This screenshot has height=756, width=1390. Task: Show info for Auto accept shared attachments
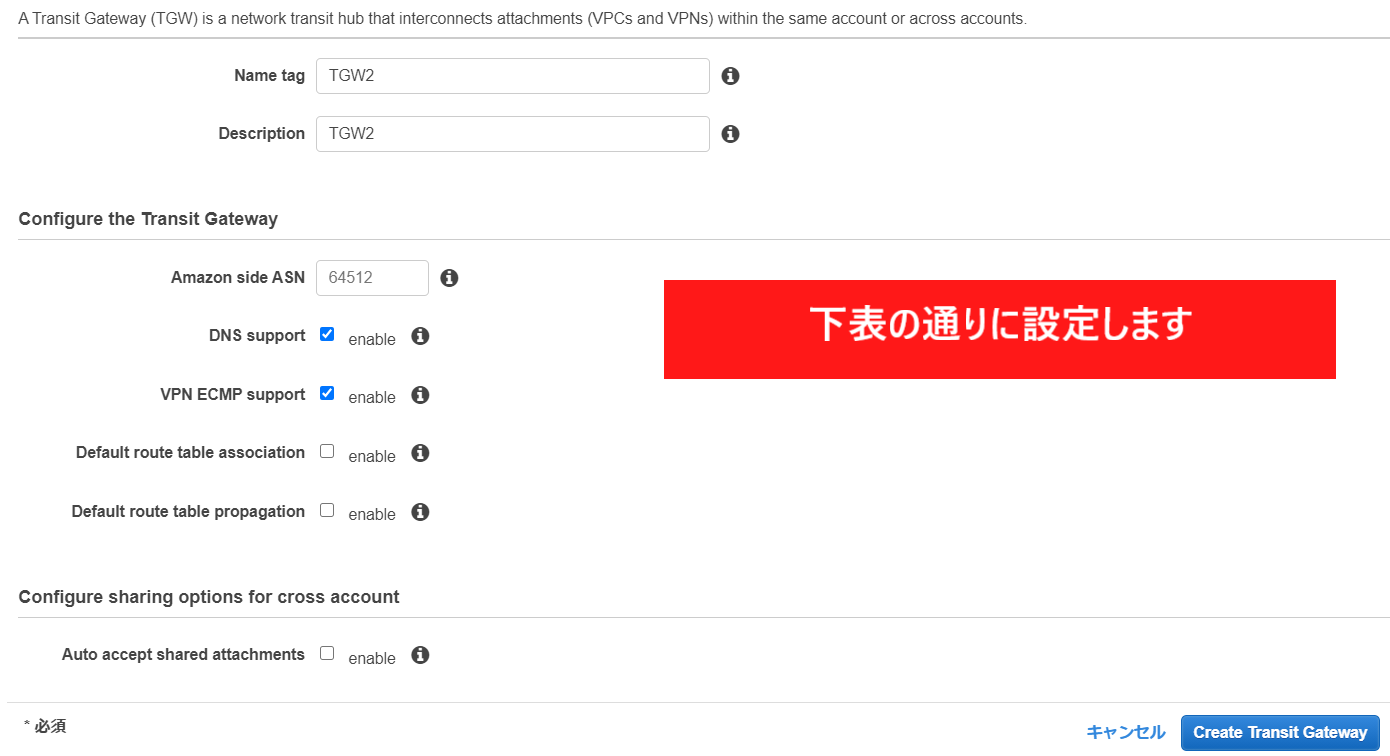420,655
